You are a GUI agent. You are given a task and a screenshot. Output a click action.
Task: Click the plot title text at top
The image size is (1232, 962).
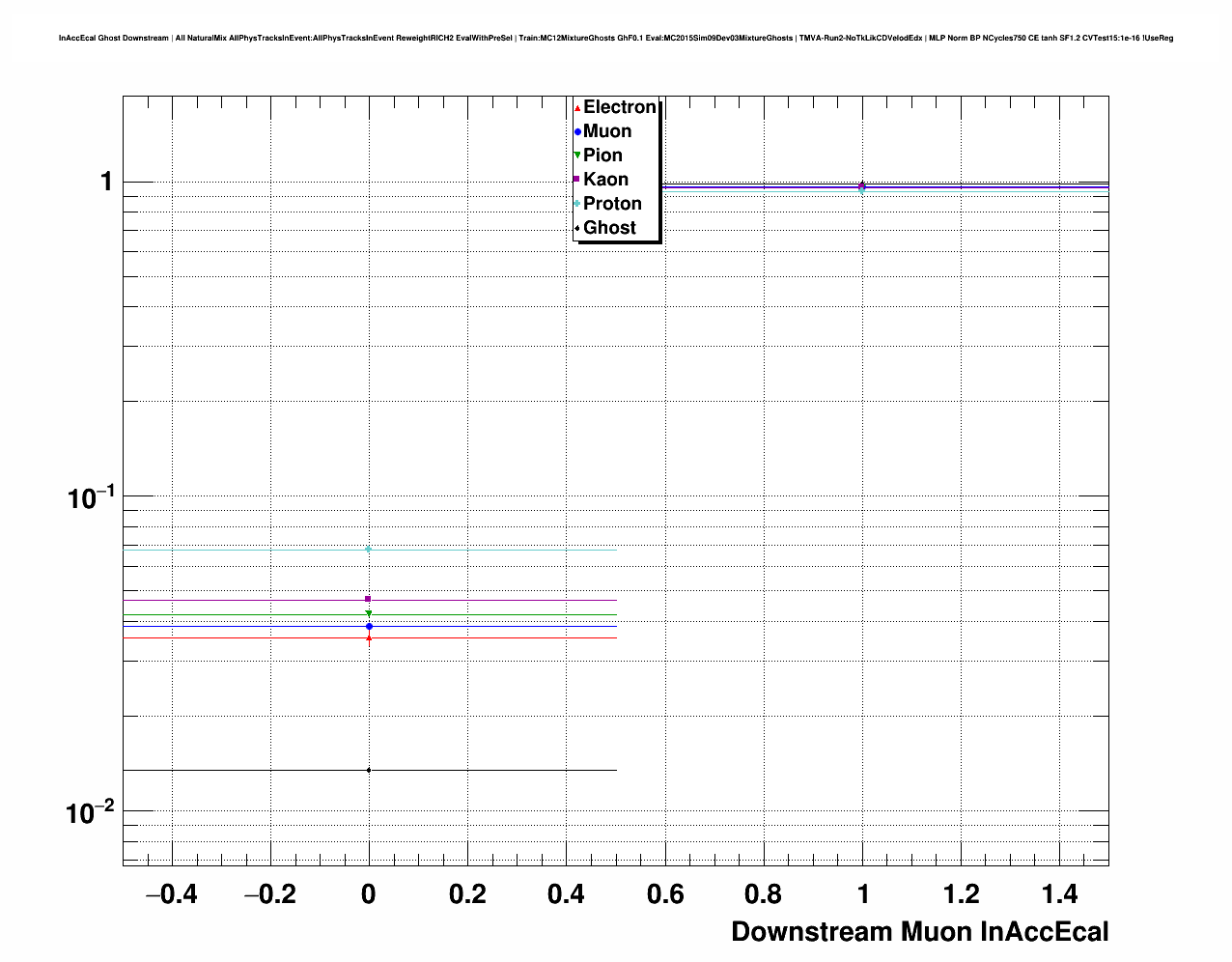click(x=616, y=39)
